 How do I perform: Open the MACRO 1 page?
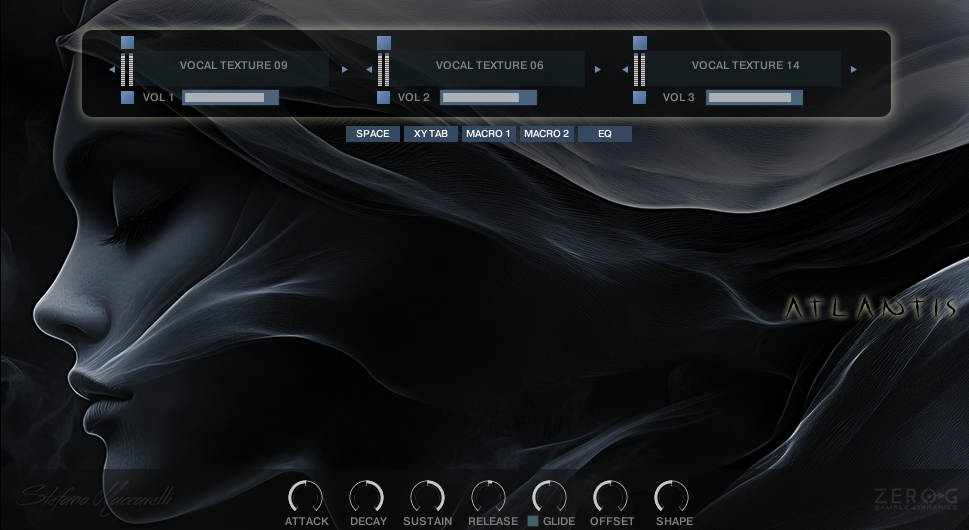(x=488, y=134)
